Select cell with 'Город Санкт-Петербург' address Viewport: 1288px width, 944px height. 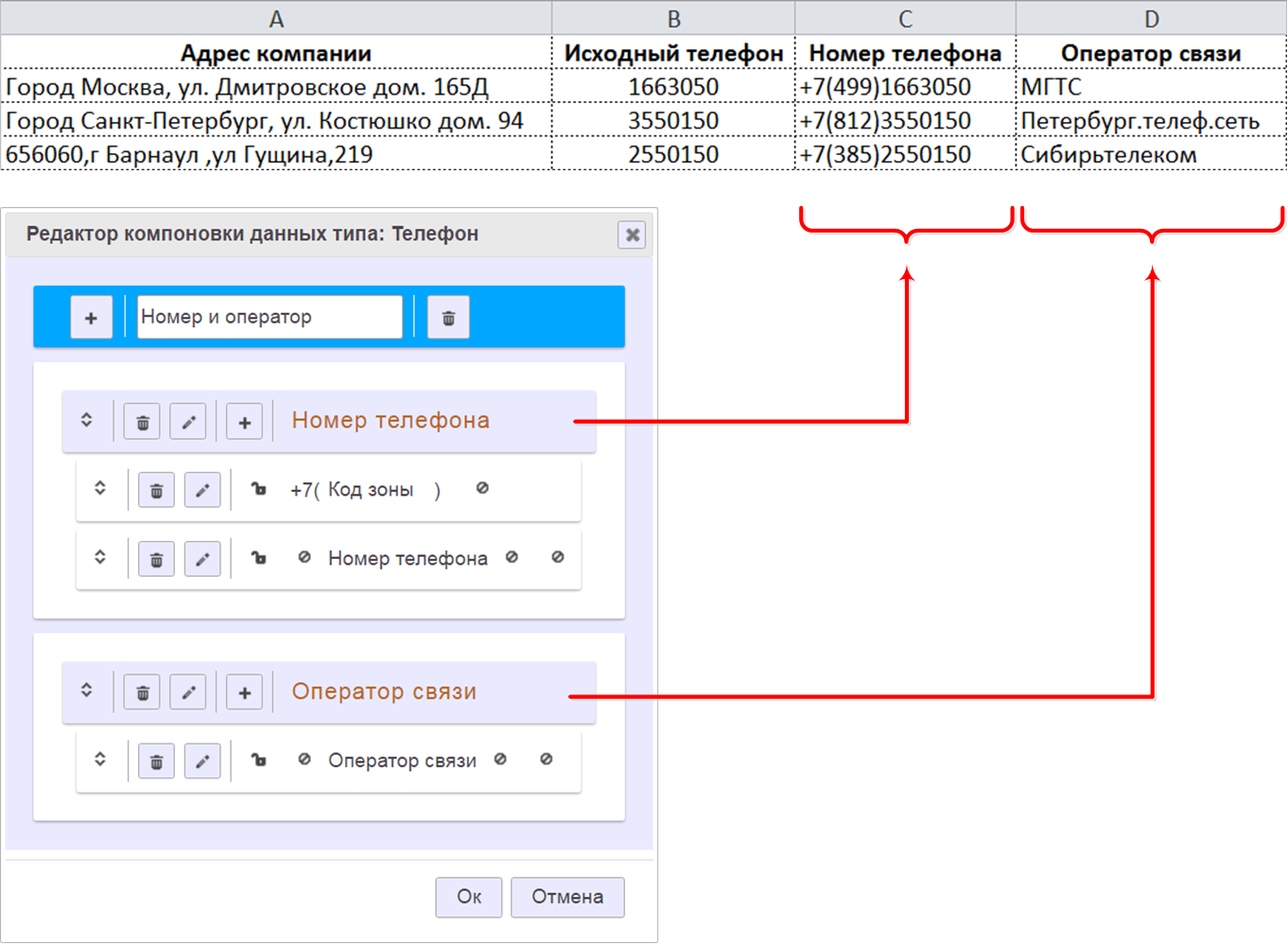(276, 121)
